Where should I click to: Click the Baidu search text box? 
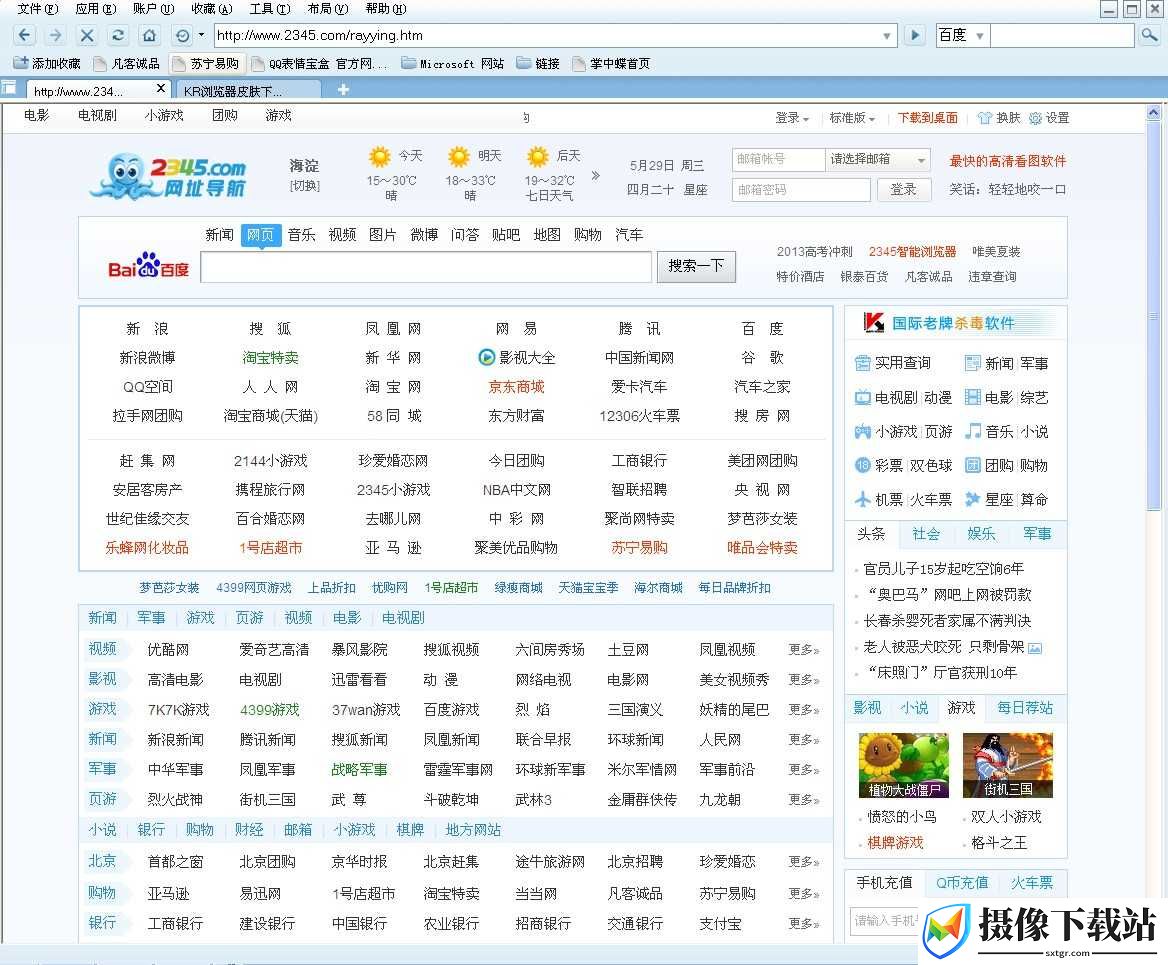[x=426, y=267]
